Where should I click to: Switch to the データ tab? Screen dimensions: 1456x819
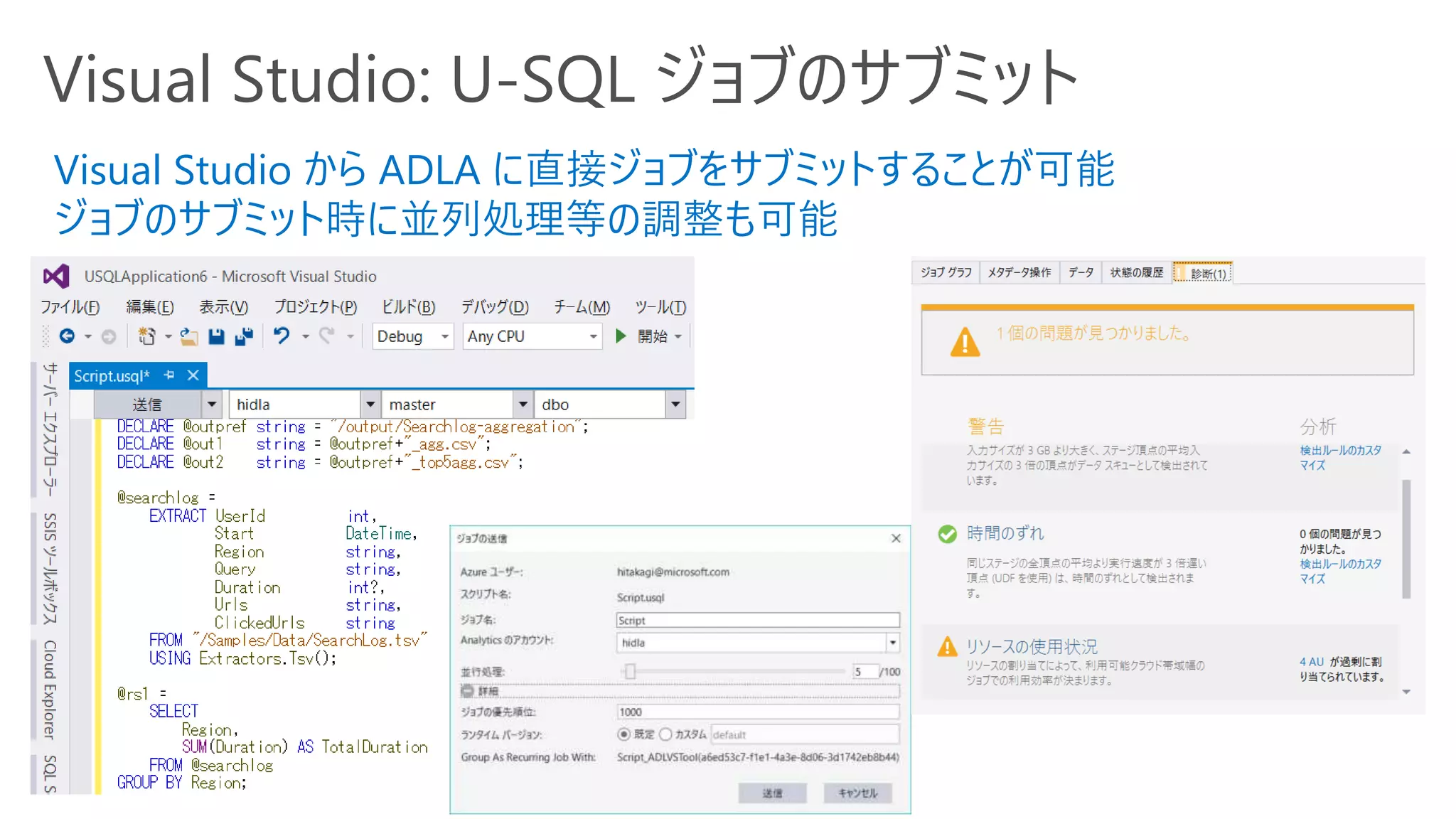click(1081, 272)
